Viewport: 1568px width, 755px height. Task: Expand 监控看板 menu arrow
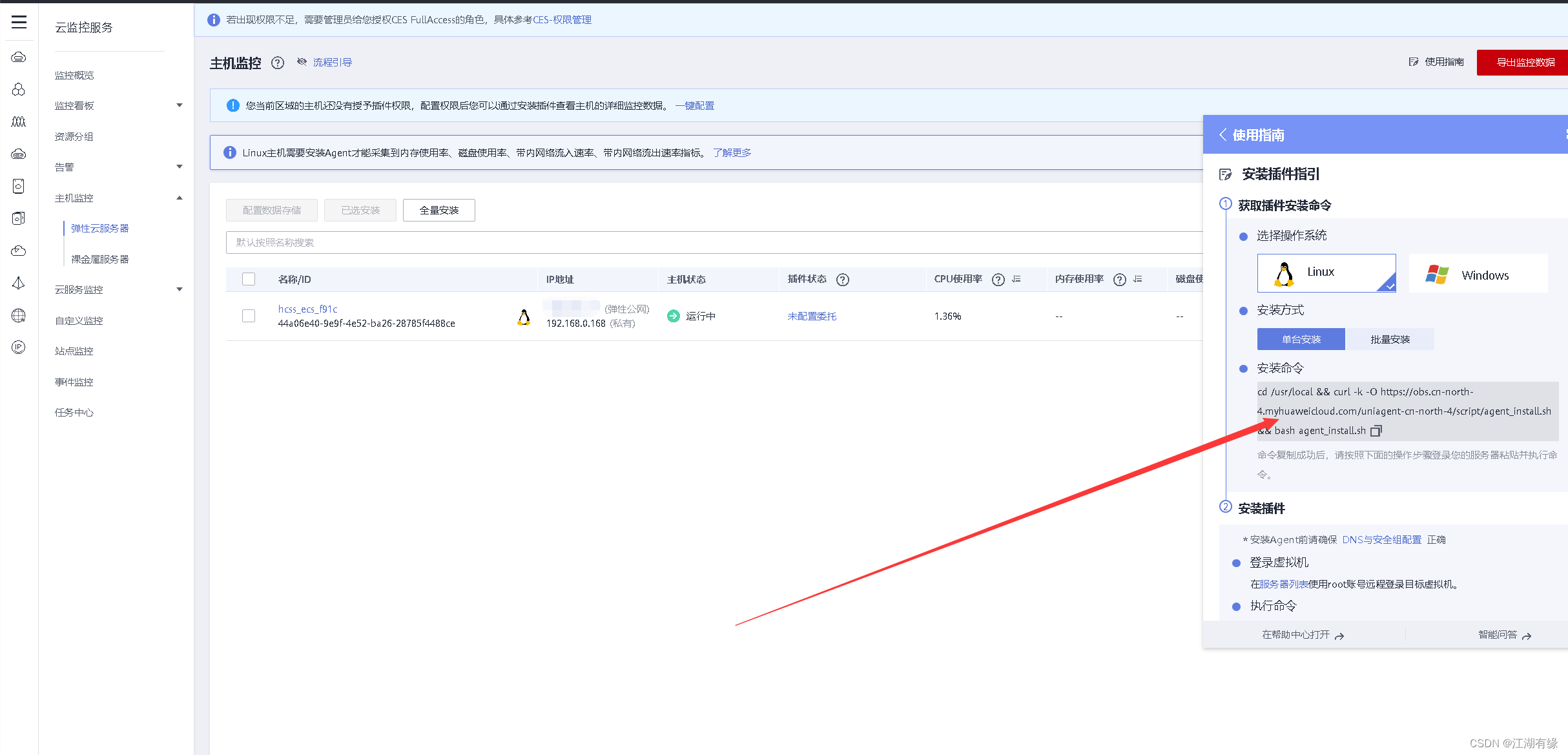pyautogui.click(x=180, y=105)
